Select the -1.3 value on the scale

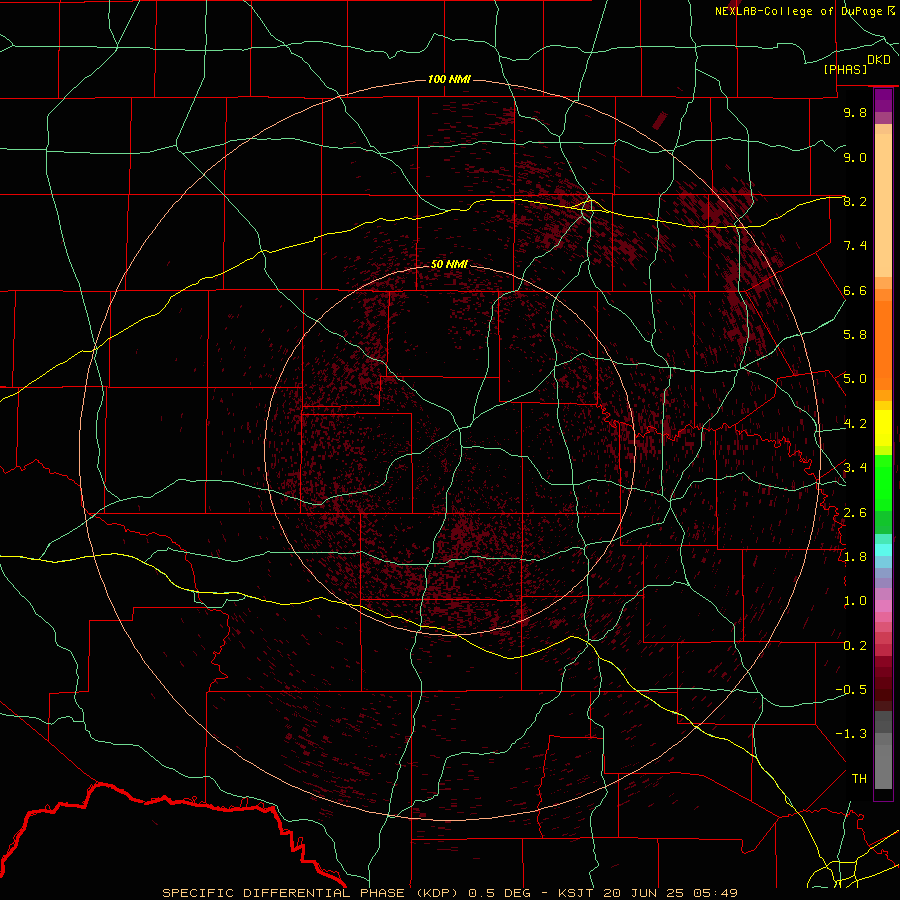tap(852, 734)
